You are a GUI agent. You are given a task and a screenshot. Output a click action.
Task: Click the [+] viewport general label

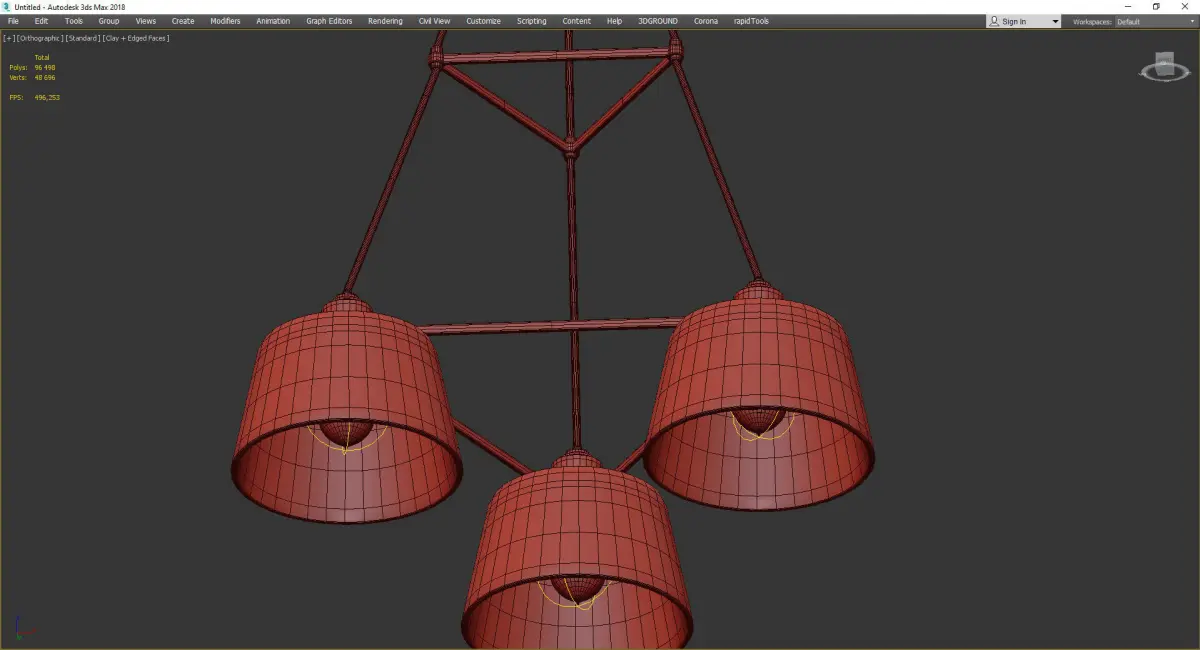click(9, 38)
